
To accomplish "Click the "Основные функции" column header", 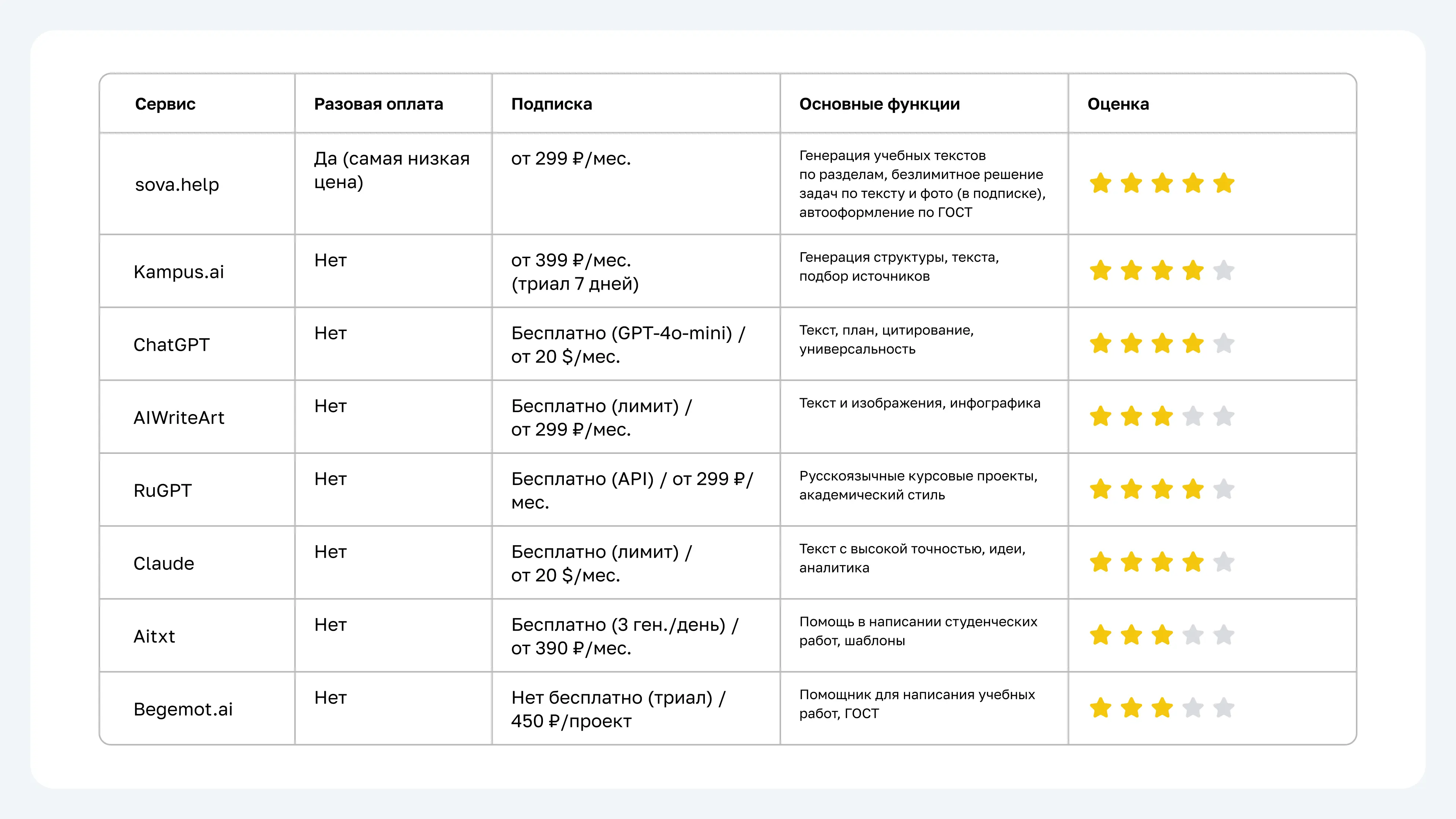I will pos(880,104).
